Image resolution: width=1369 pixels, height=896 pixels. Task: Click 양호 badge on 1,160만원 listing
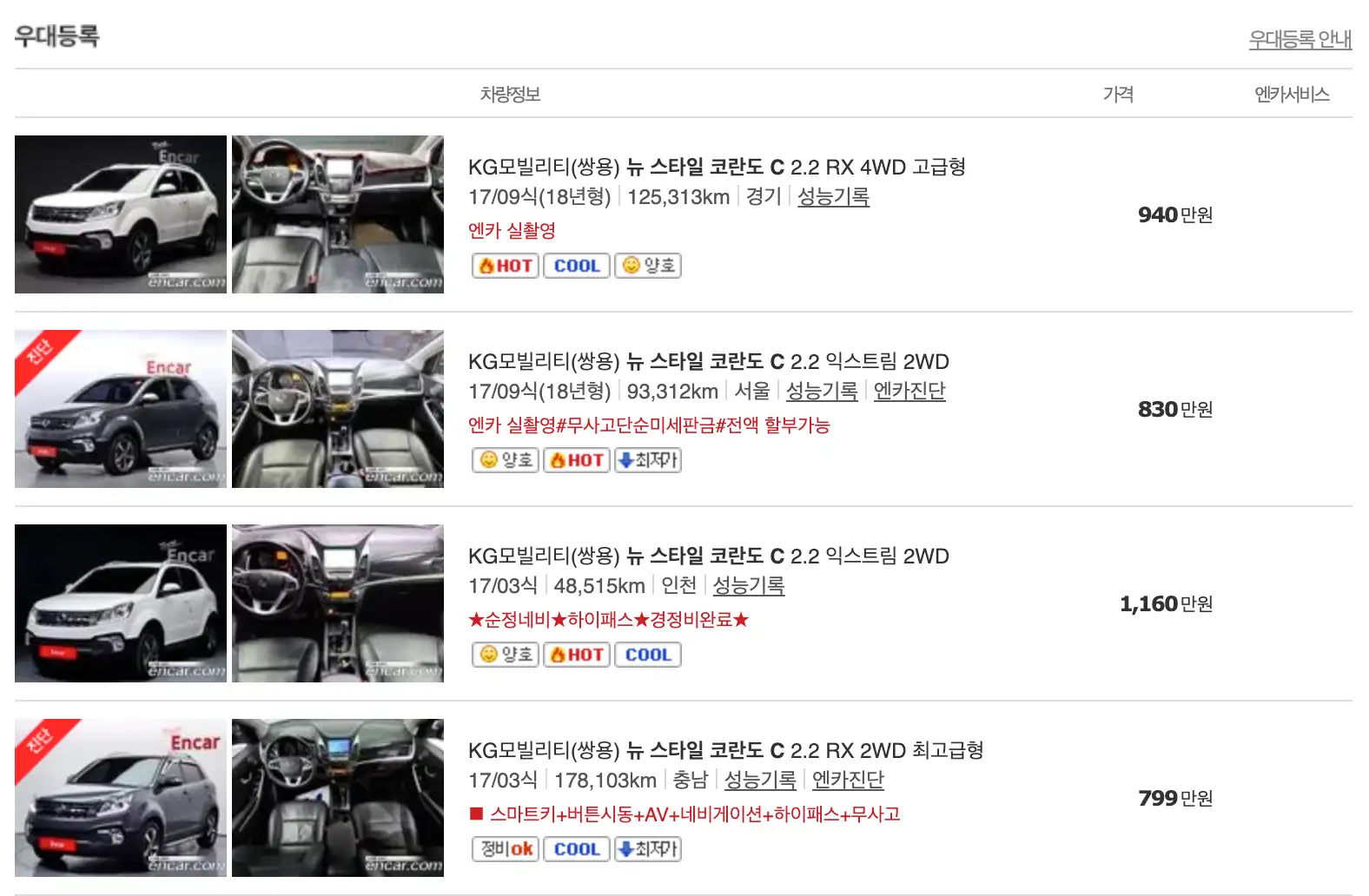tap(506, 655)
